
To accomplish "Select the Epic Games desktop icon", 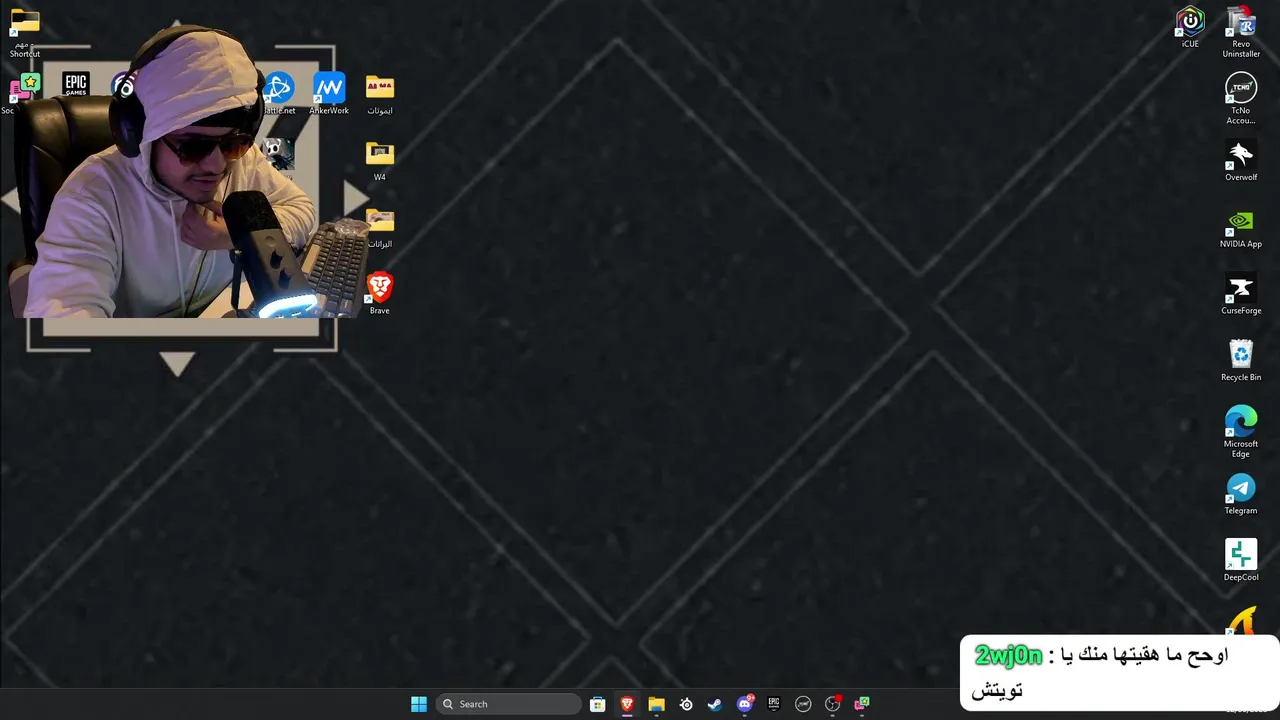I will [76, 86].
